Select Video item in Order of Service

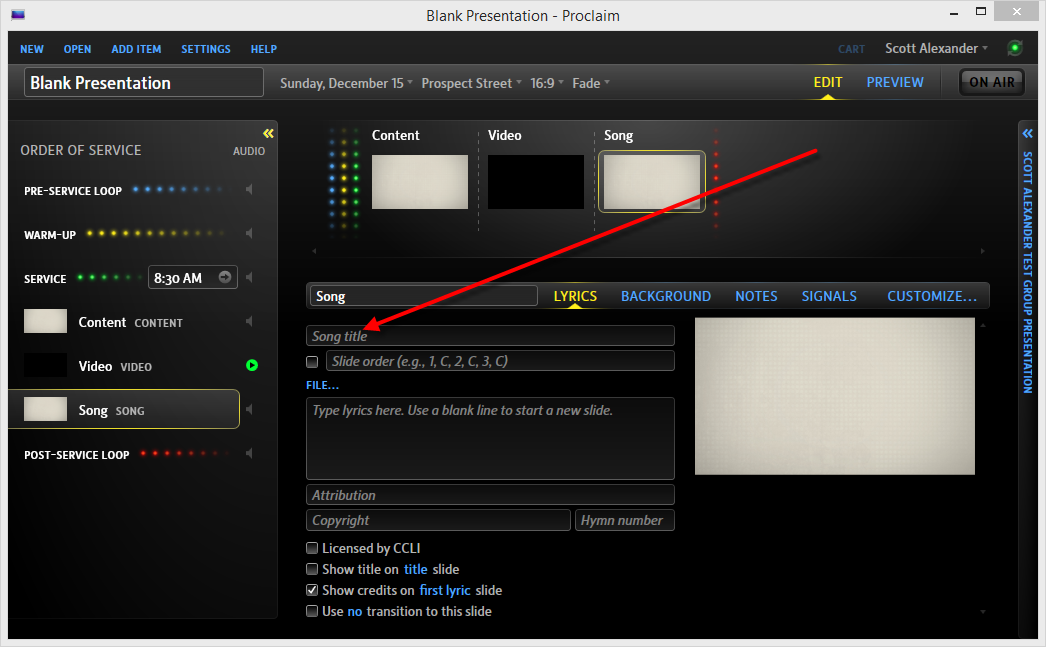tap(125, 366)
